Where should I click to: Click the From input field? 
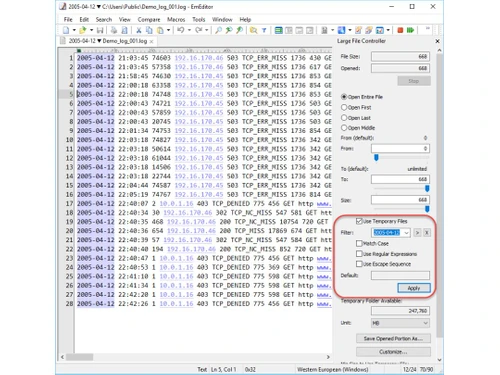pos(400,149)
